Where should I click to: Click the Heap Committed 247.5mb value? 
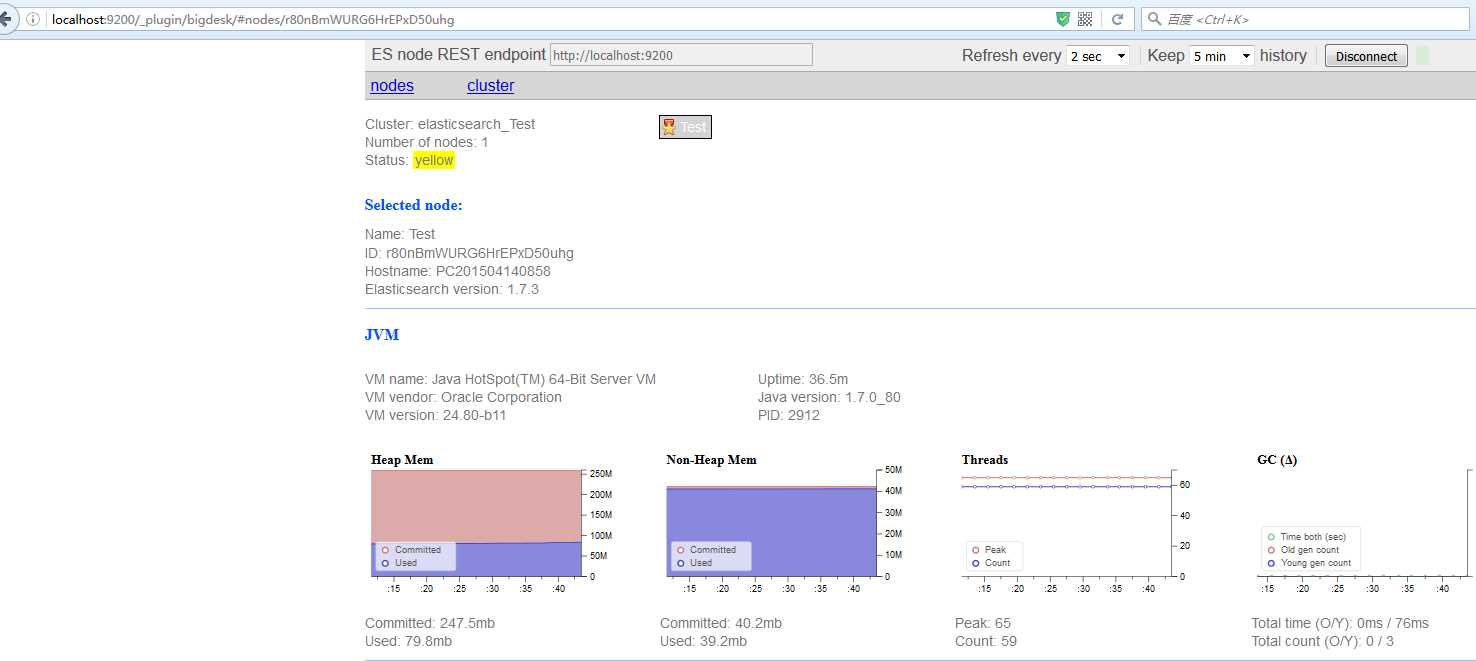[x=430, y=623]
